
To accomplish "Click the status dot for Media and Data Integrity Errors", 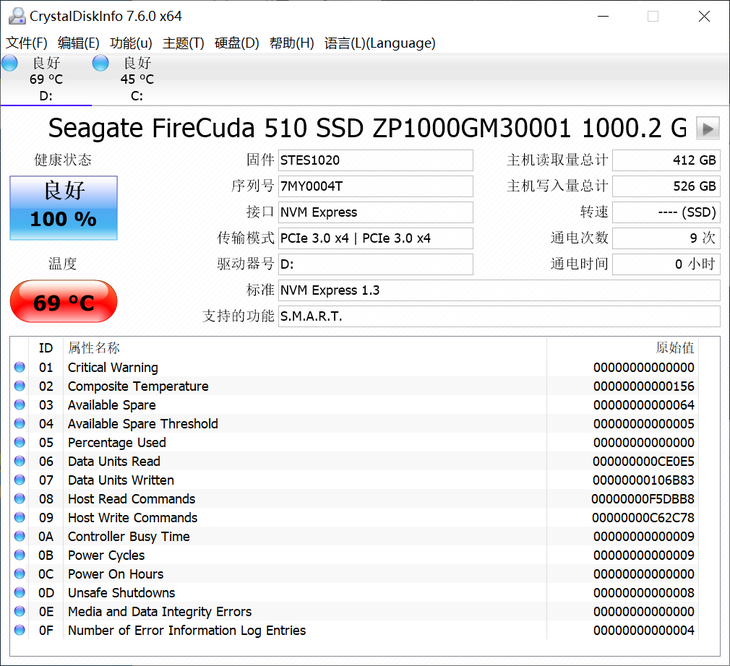I will [20, 611].
